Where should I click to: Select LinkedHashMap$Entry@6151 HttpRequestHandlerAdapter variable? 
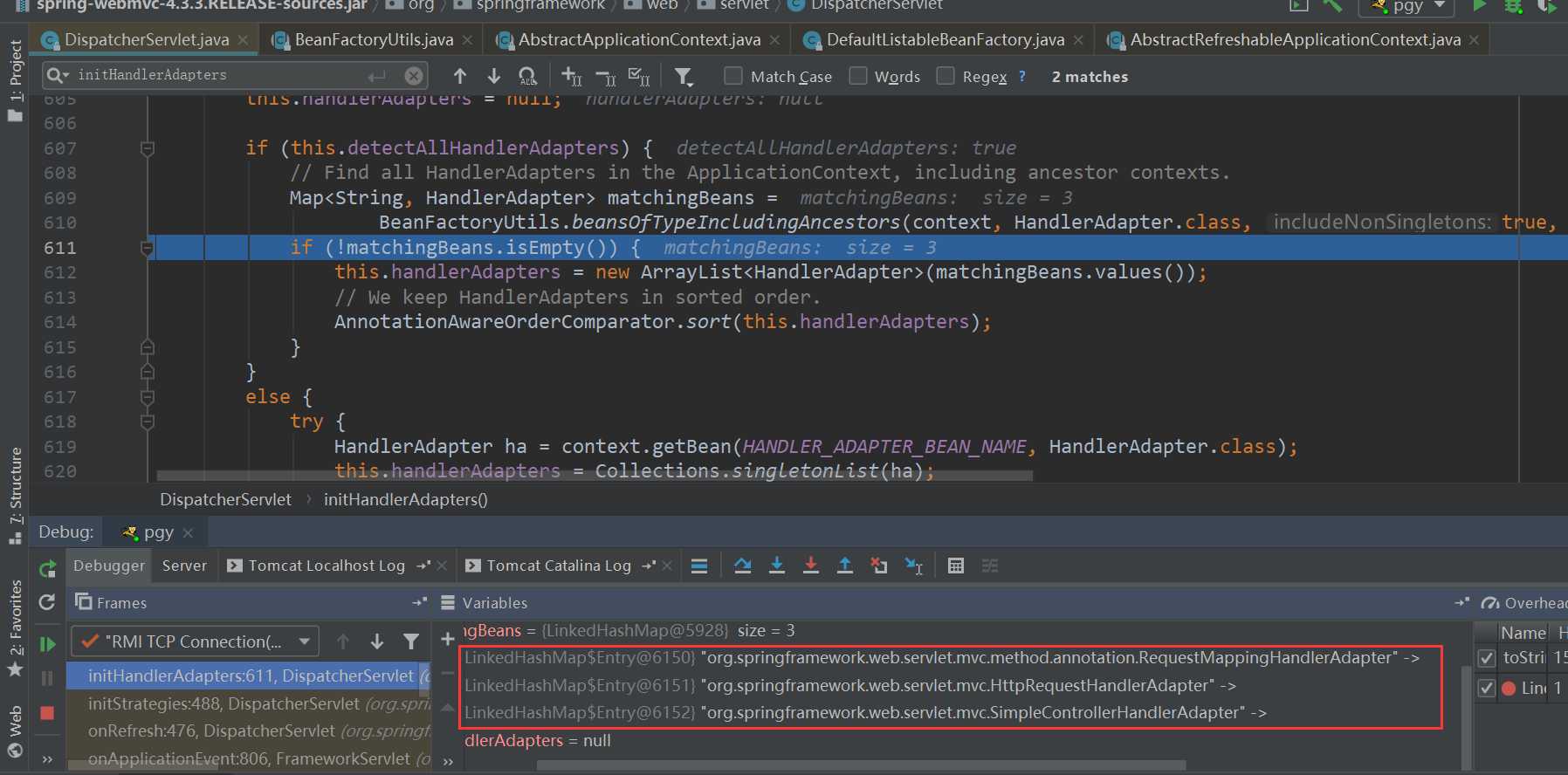pyautogui.click(x=850, y=685)
